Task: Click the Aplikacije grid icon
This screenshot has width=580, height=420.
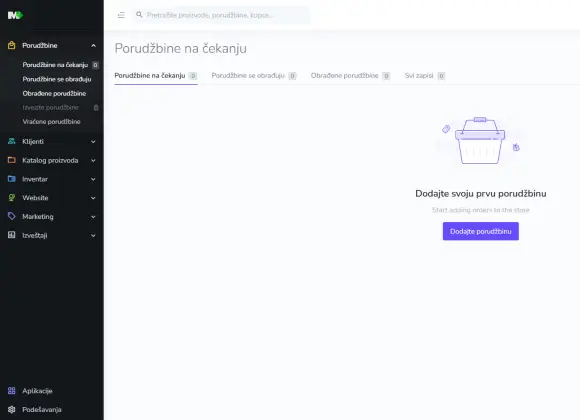Action: pyautogui.click(x=11, y=391)
